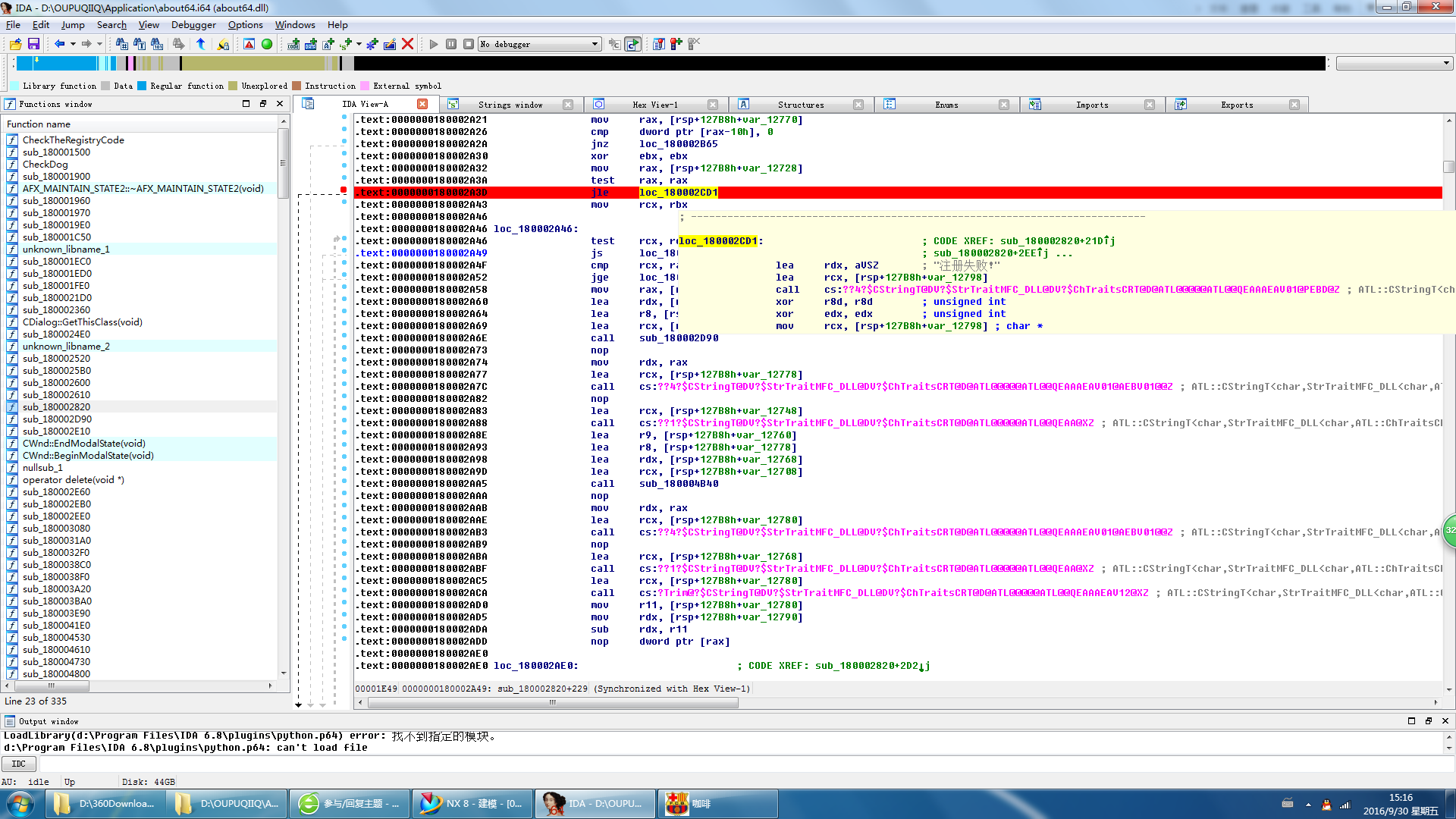This screenshot has width=1456, height=819.
Task: Click the Open file toolbar icon
Action: click(x=15, y=44)
